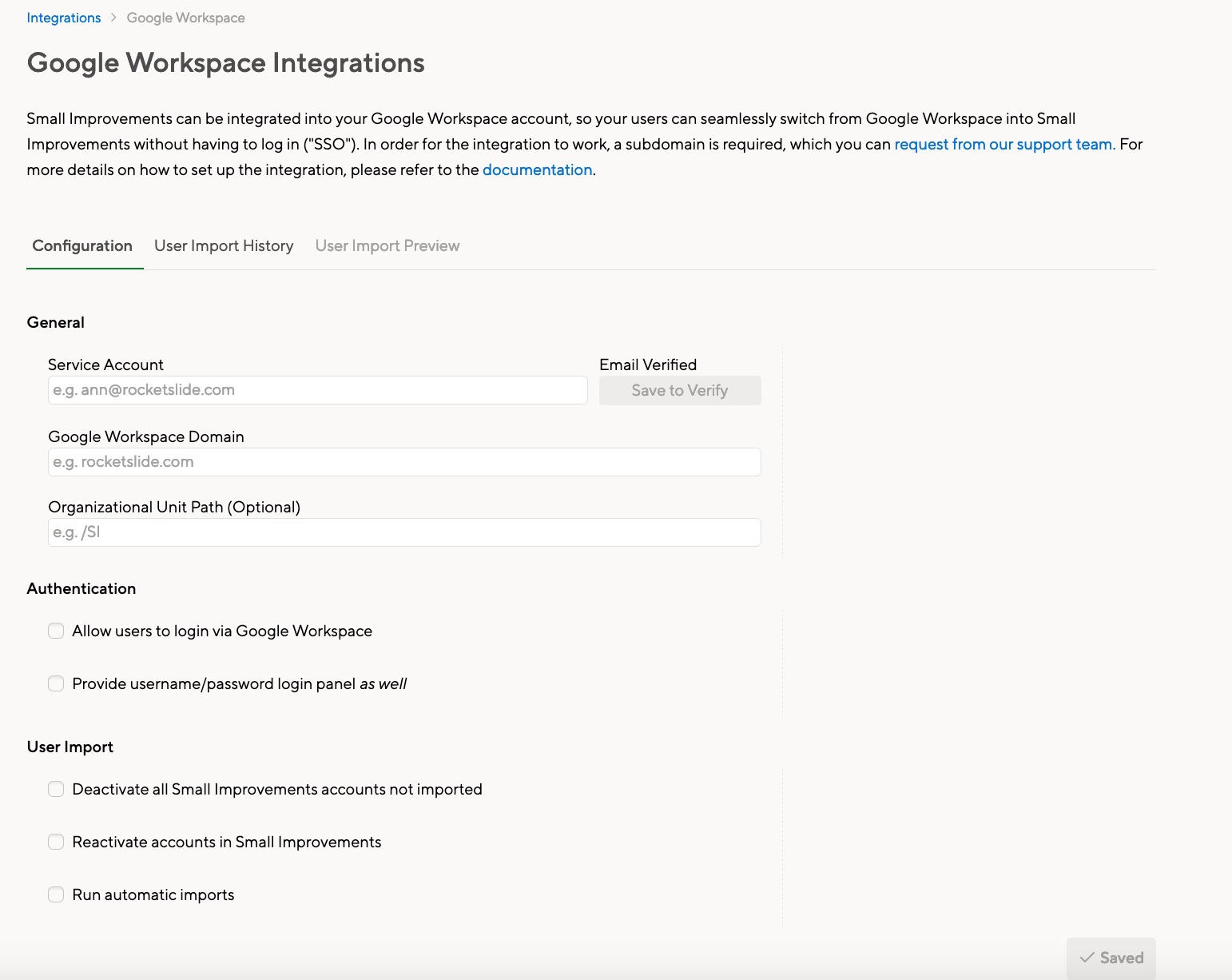Click the Authentication section heading

[81, 588]
